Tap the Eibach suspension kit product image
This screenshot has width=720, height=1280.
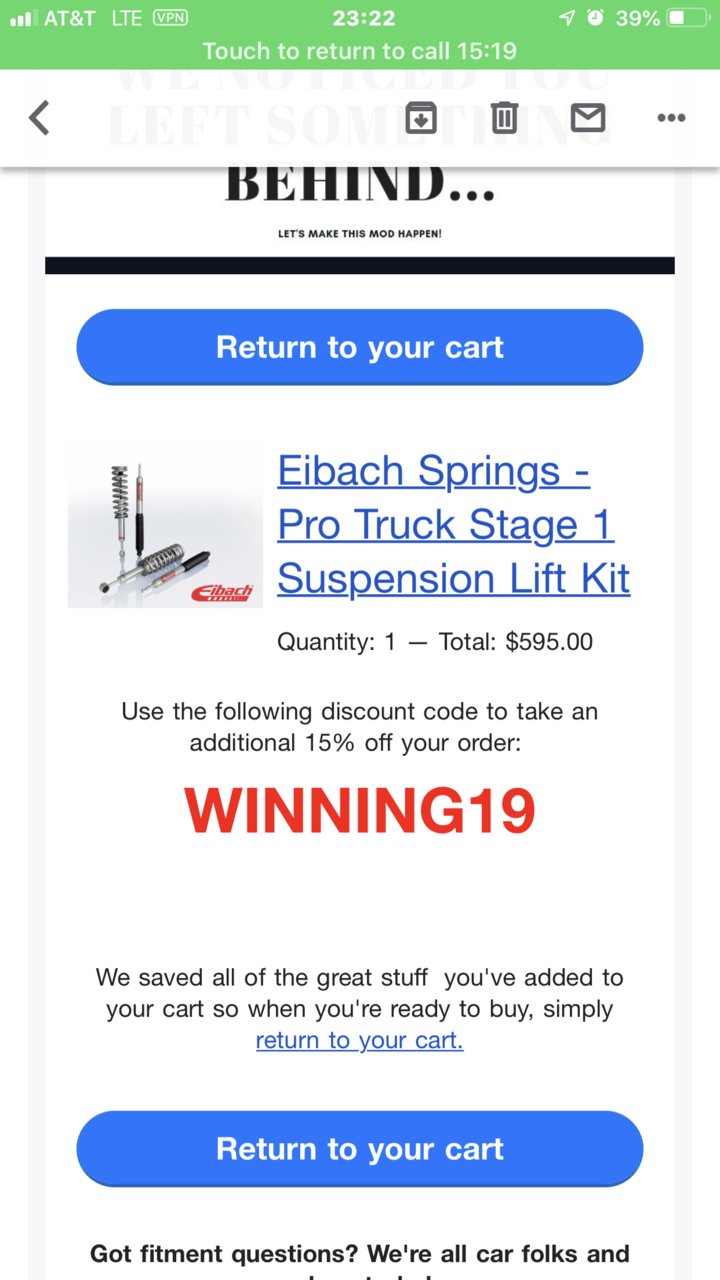165,527
